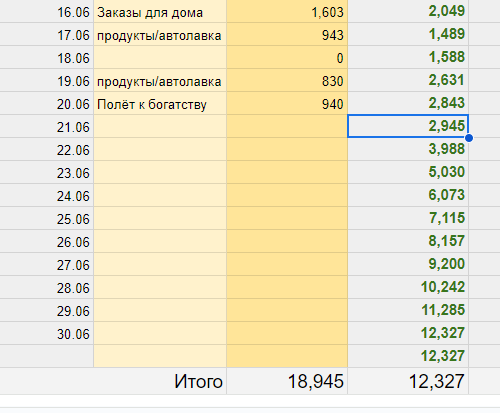Screen dimensions: 500x413
Task: Click the green value 12,327 in the 30.06 row
Action: pyautogui.click(x=408, y=333)
